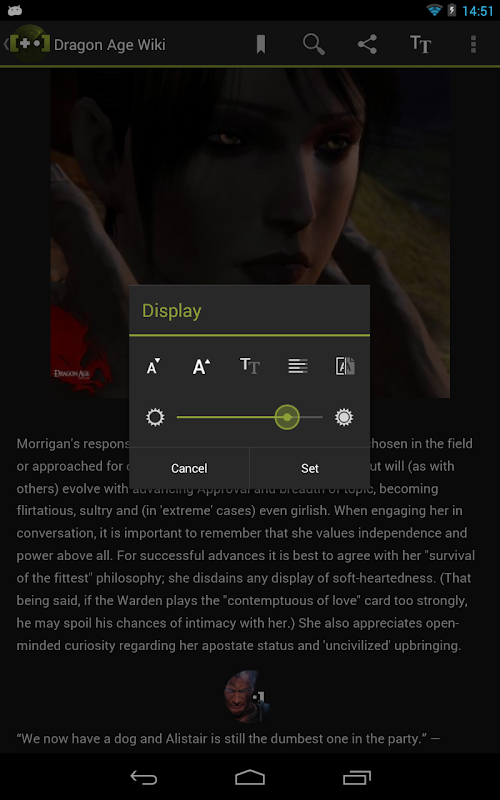Change font typeface in Display dialog
Viewport: 500px width, 800px height.
[x=249, y=366]
